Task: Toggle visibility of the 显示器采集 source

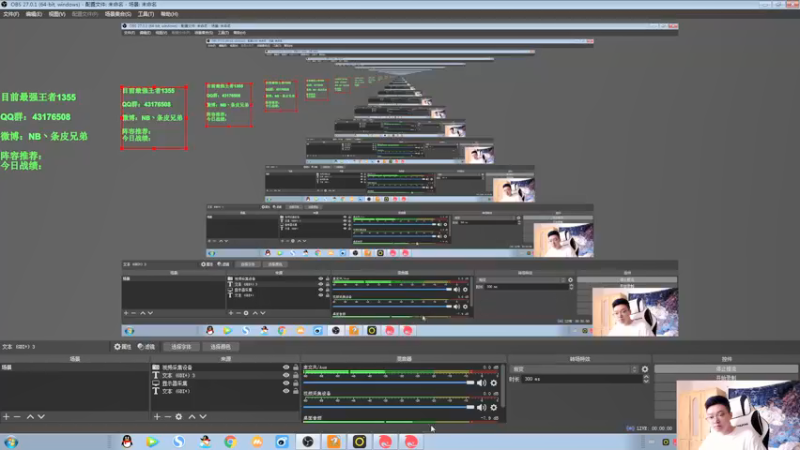Action: 286,383
